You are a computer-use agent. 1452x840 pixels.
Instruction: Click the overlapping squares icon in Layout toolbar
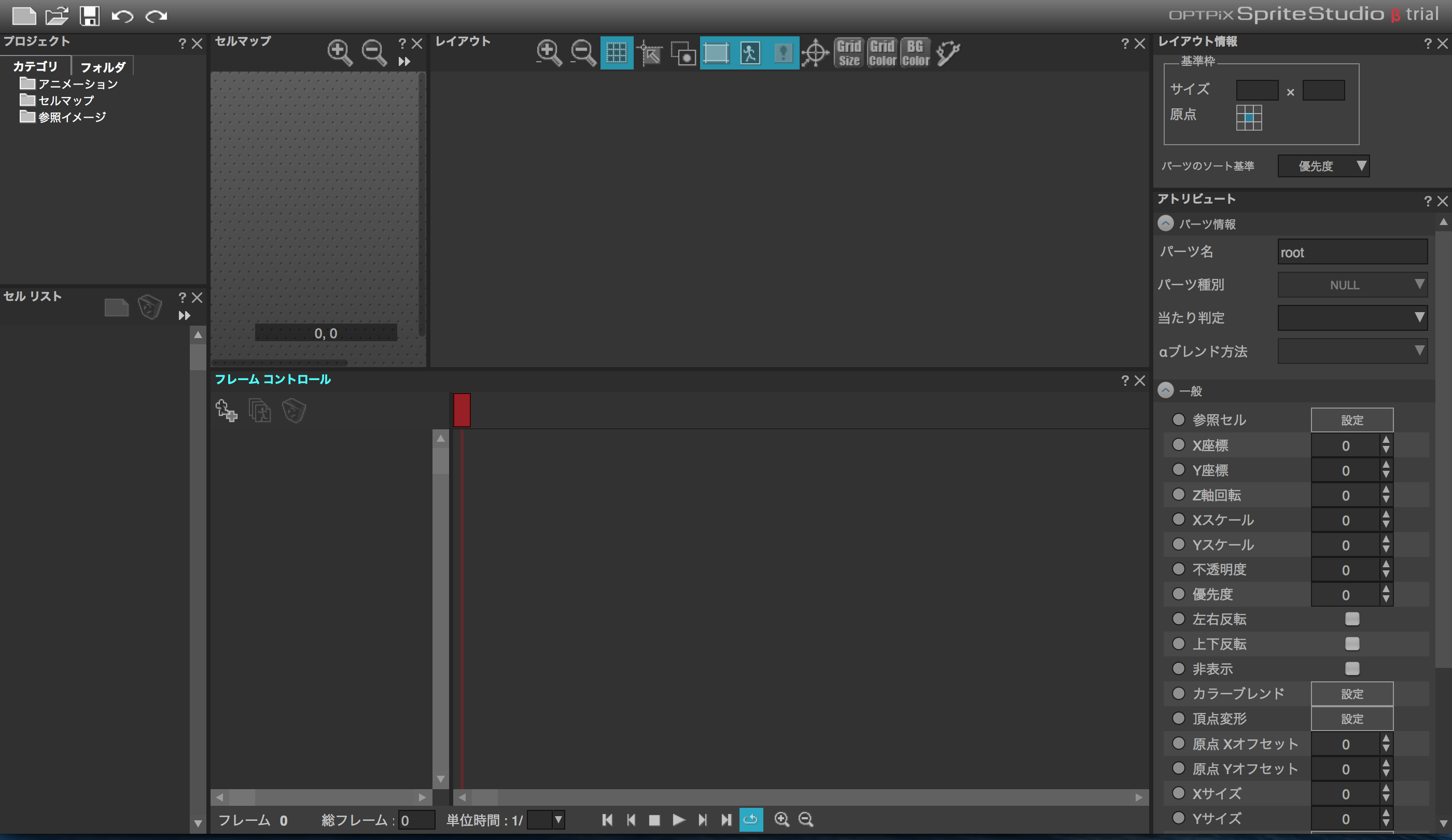tap(683, 53)
